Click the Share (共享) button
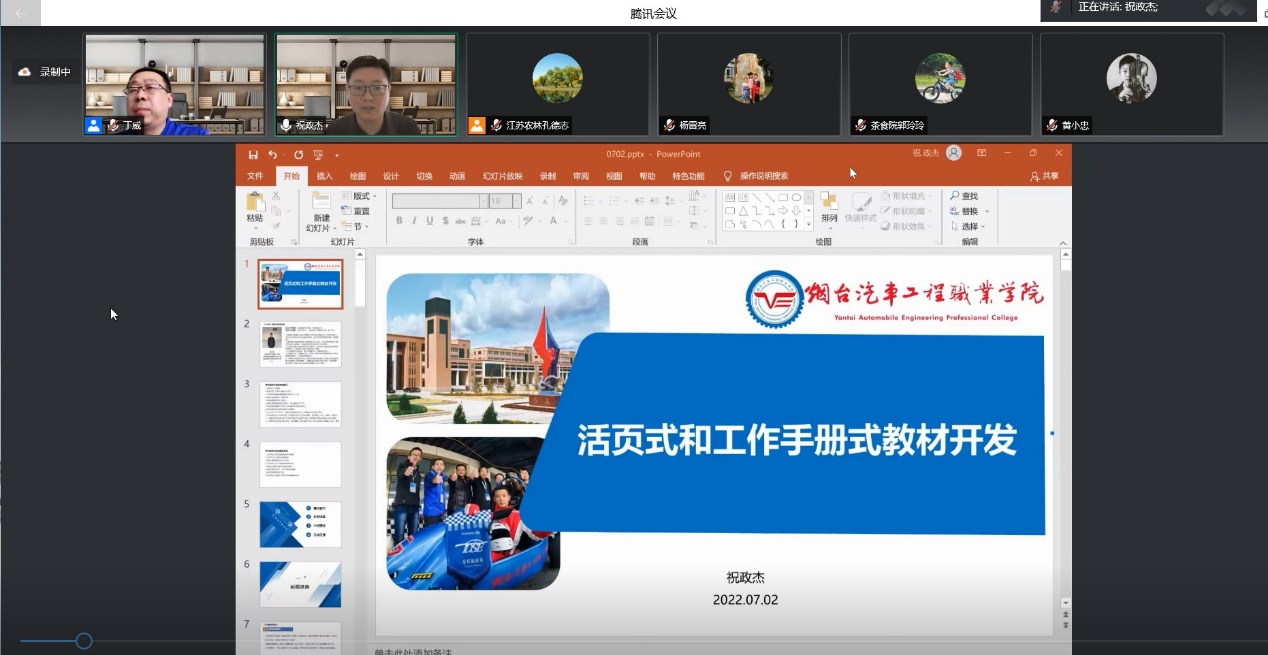The height and width of the screenshot is (655, 1268). pyautogui.click(x=1045, y=176)
